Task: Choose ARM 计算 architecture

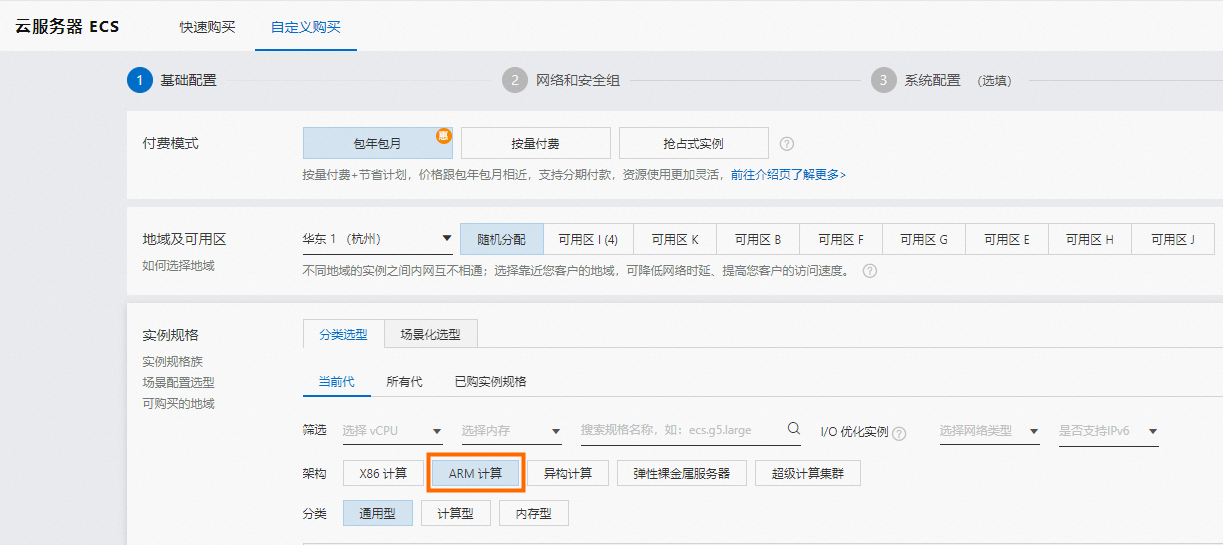Action: [476, 473]
